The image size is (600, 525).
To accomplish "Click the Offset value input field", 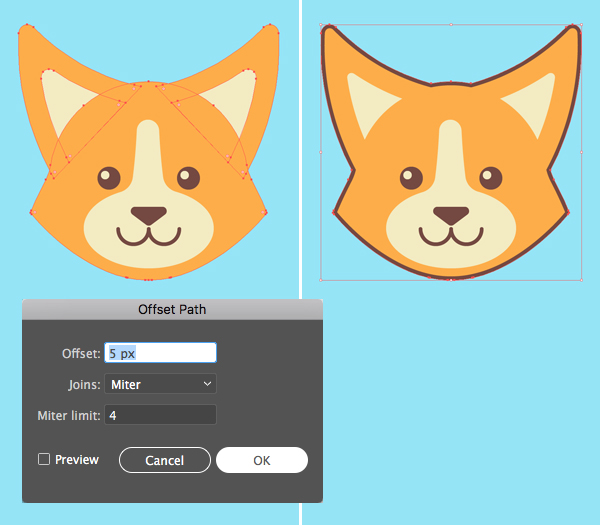I will tap(160, 353).
